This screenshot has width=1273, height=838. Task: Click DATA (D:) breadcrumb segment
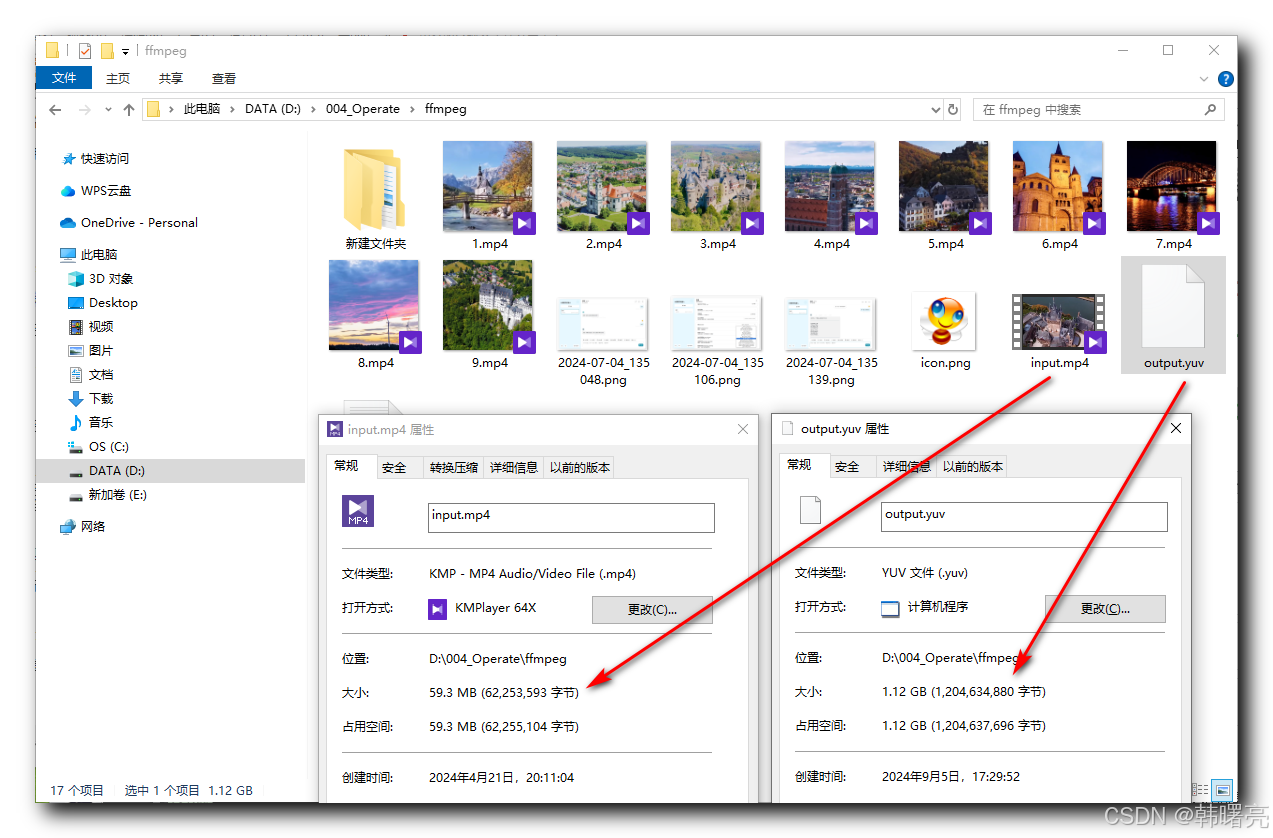[273, 109]
